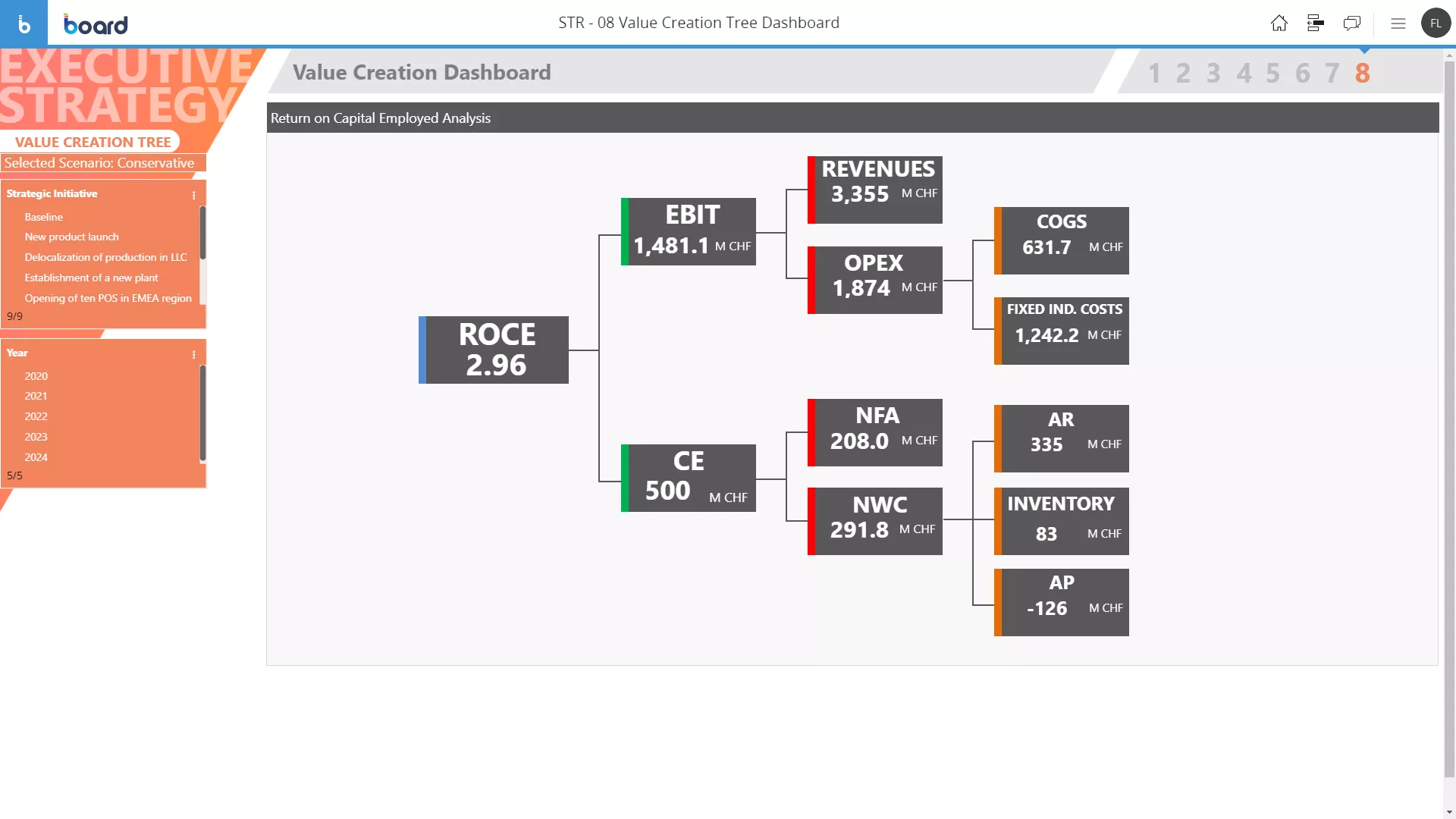Image resolution: width=1456 pixels, height=819 pixels.
Task: Click the NWC 291.8 node
Action: click(877, 517)
